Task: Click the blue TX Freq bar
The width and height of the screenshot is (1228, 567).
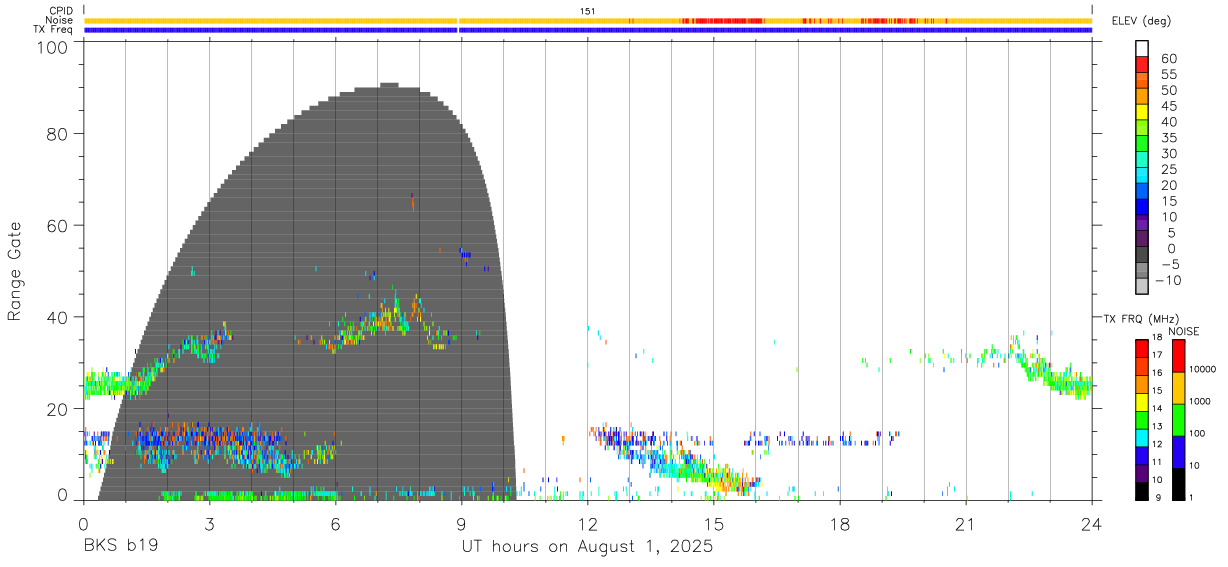Action: tap(588, 30)
